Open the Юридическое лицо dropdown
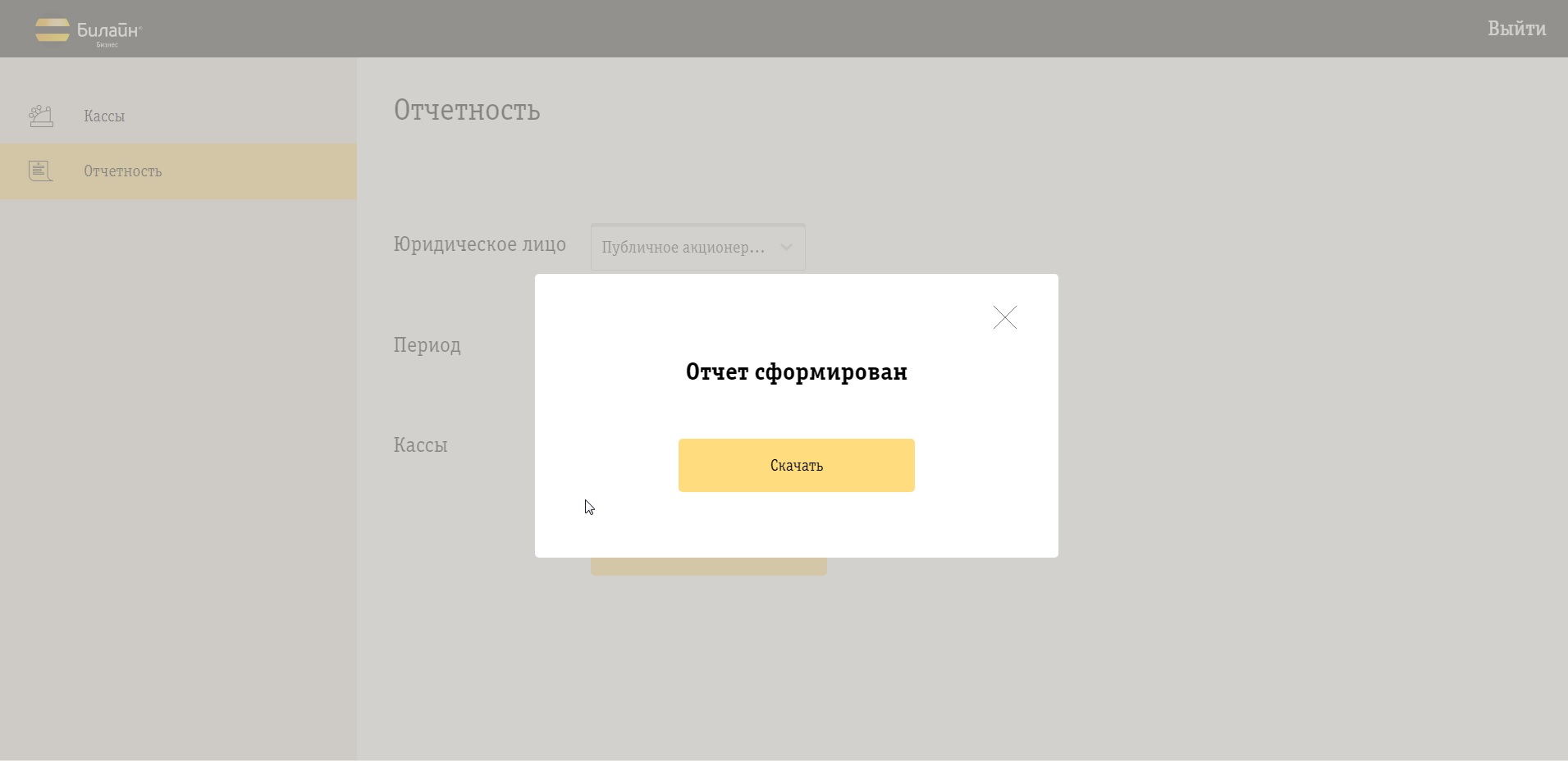This screenshot has width=1568, height=761. [x=697, y=247]
